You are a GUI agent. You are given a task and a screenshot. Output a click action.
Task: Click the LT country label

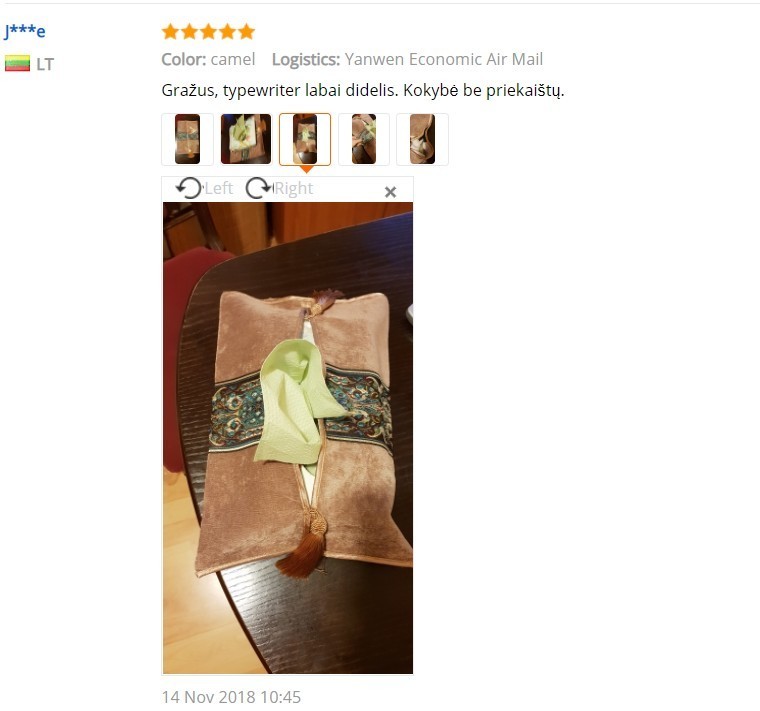click(45, 64)
